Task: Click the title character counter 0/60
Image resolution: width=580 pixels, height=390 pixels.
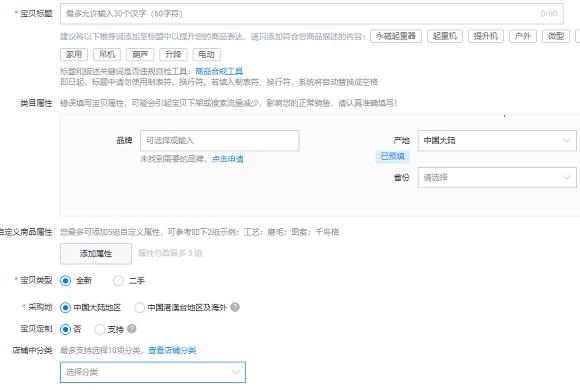Action: click(x=549, y=14)
